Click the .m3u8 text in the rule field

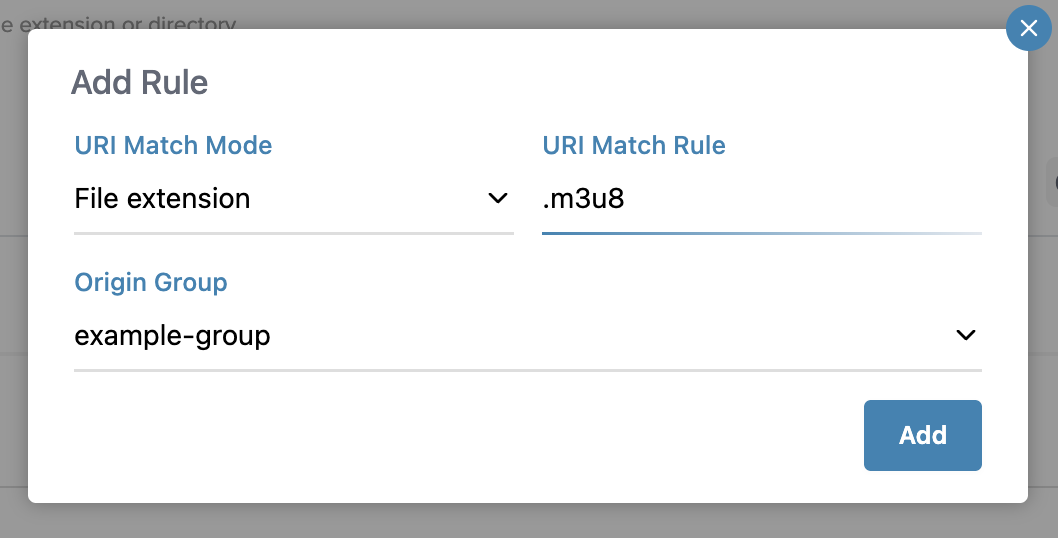click(583, 199)
